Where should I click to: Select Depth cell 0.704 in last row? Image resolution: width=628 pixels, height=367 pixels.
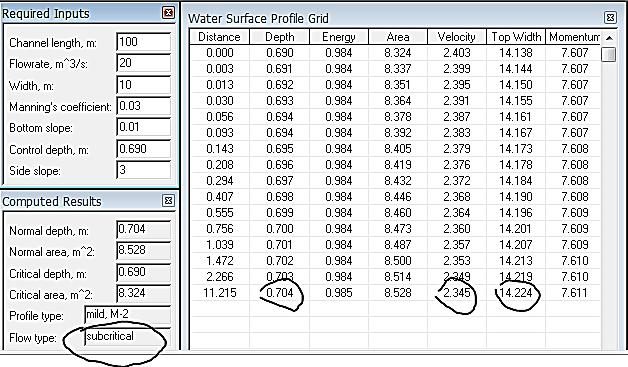pyautogui.click(x=280, y=293)
